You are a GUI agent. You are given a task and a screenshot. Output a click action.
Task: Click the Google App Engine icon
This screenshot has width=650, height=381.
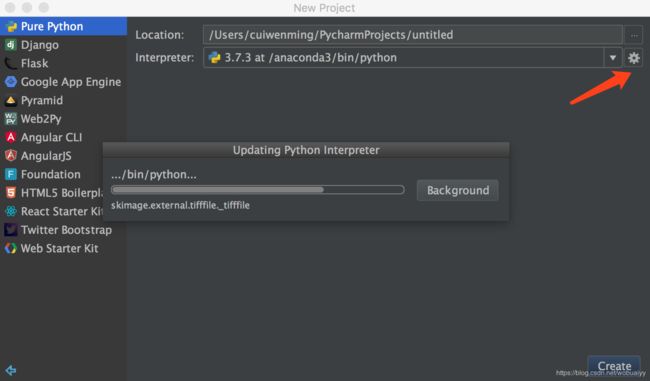11,82
